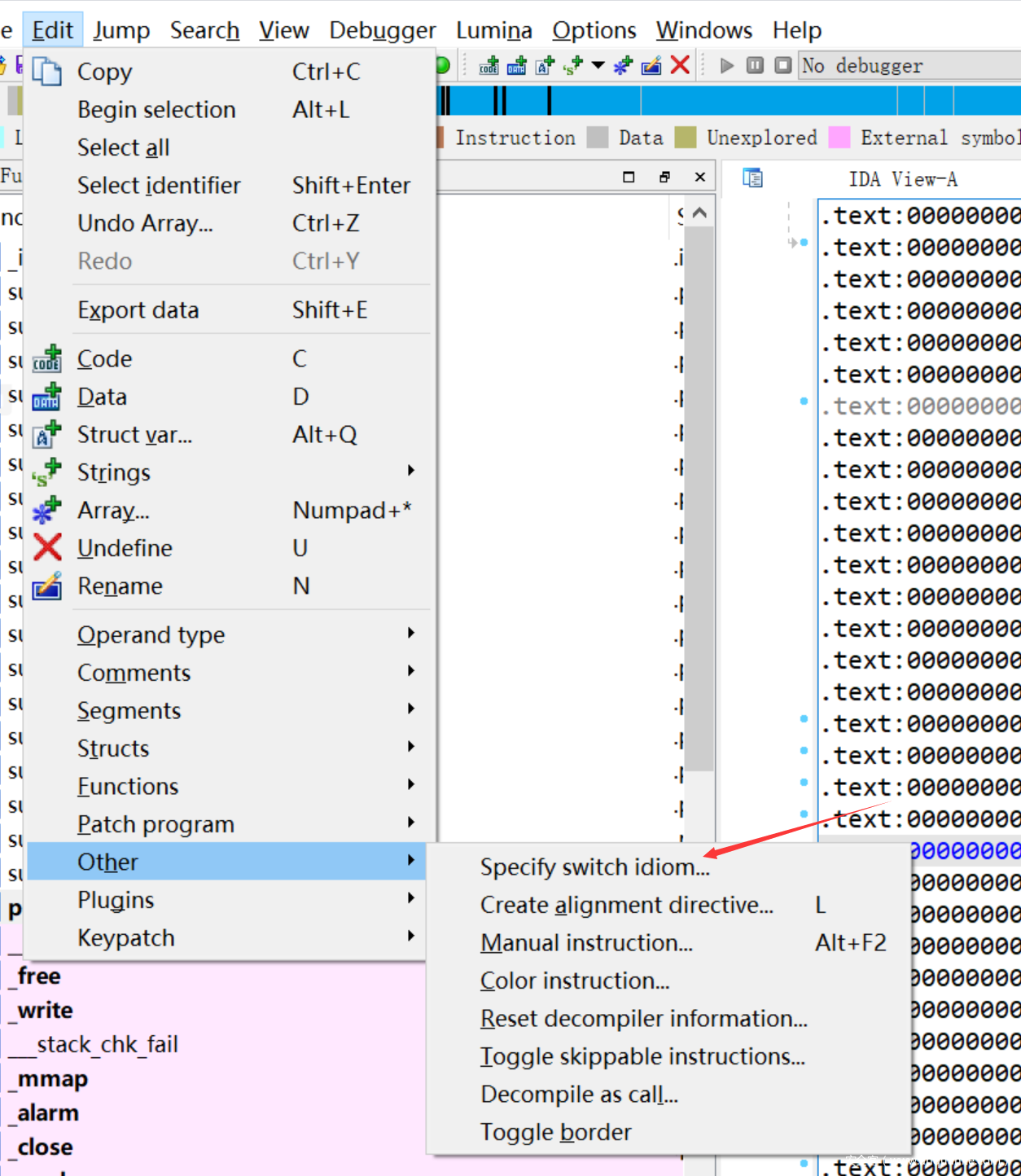Image resolution: width=1021 pixels, height=1176 pixels.
Task: Click the blue asterisk Array toolbar icon
Action: (x=623, y=66)
